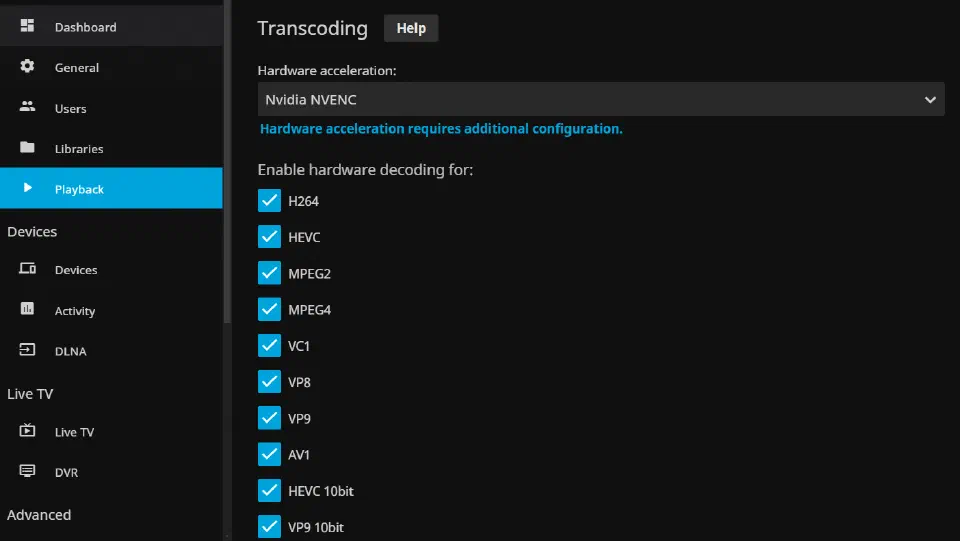Screen dimensions: 960x541
Task: Select the Playback menu item
Action: (111, 188)
